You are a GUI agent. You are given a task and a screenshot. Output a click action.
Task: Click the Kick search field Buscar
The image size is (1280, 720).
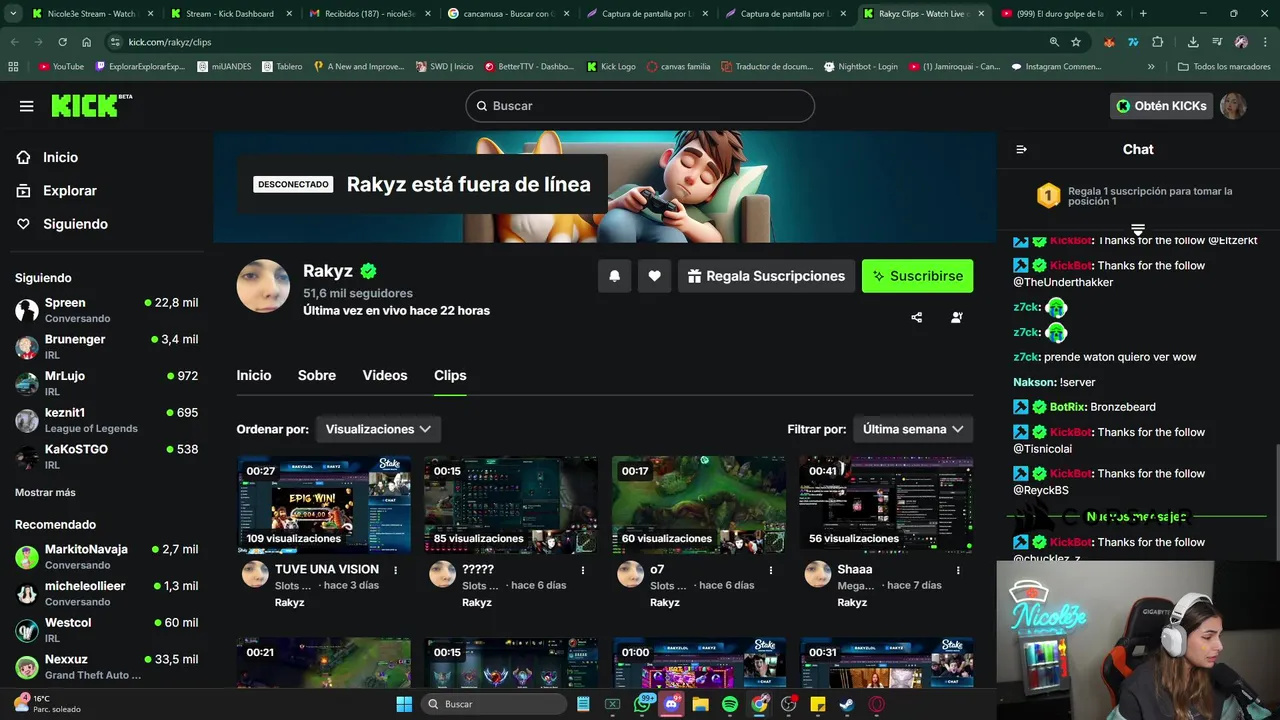point(640,106)
